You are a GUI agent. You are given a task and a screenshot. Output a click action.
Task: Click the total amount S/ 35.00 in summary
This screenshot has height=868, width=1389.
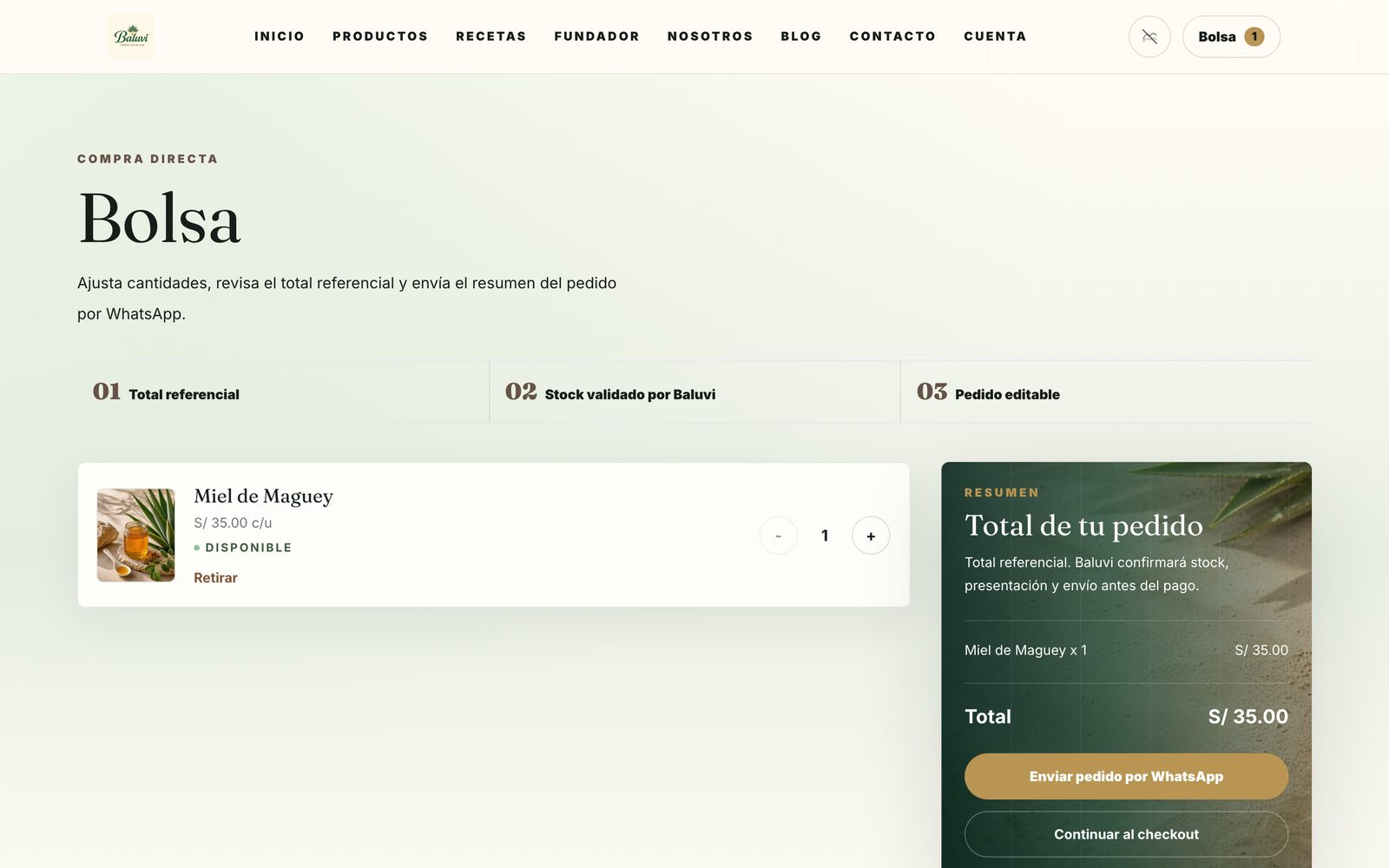point(1247,716)
